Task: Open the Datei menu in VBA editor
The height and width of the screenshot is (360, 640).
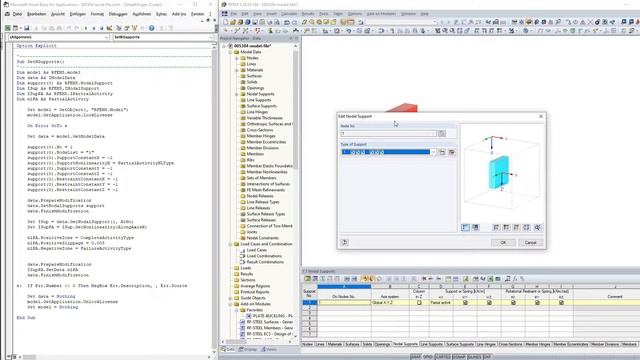Action: tap(17, 14)
